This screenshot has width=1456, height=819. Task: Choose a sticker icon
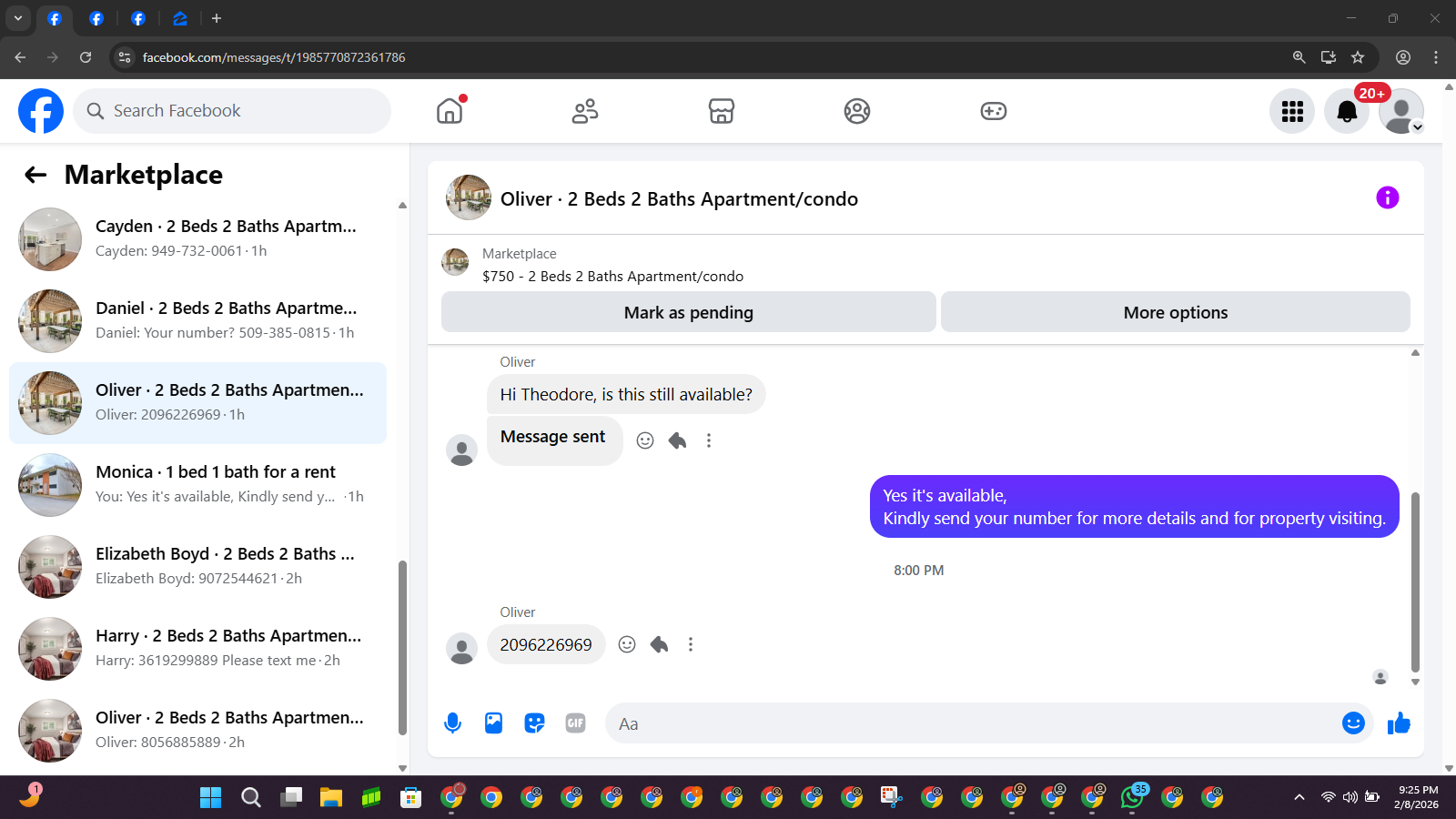[534, 723]
